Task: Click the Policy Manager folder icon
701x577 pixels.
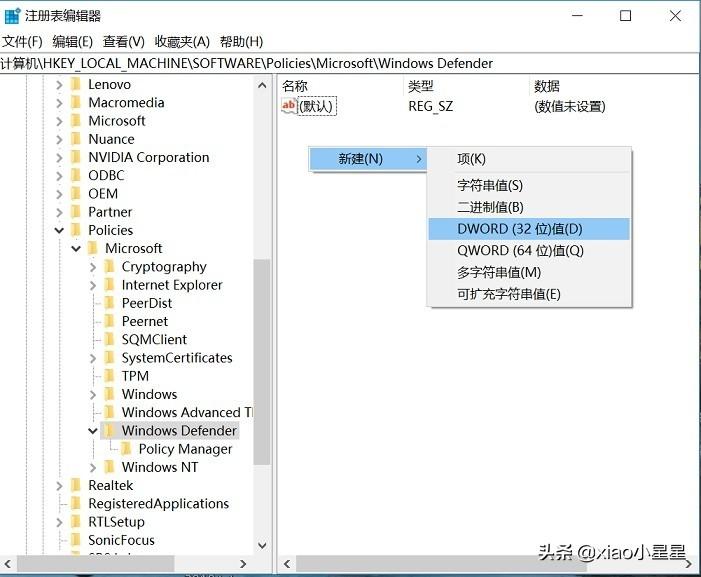Action: point(127,449)
